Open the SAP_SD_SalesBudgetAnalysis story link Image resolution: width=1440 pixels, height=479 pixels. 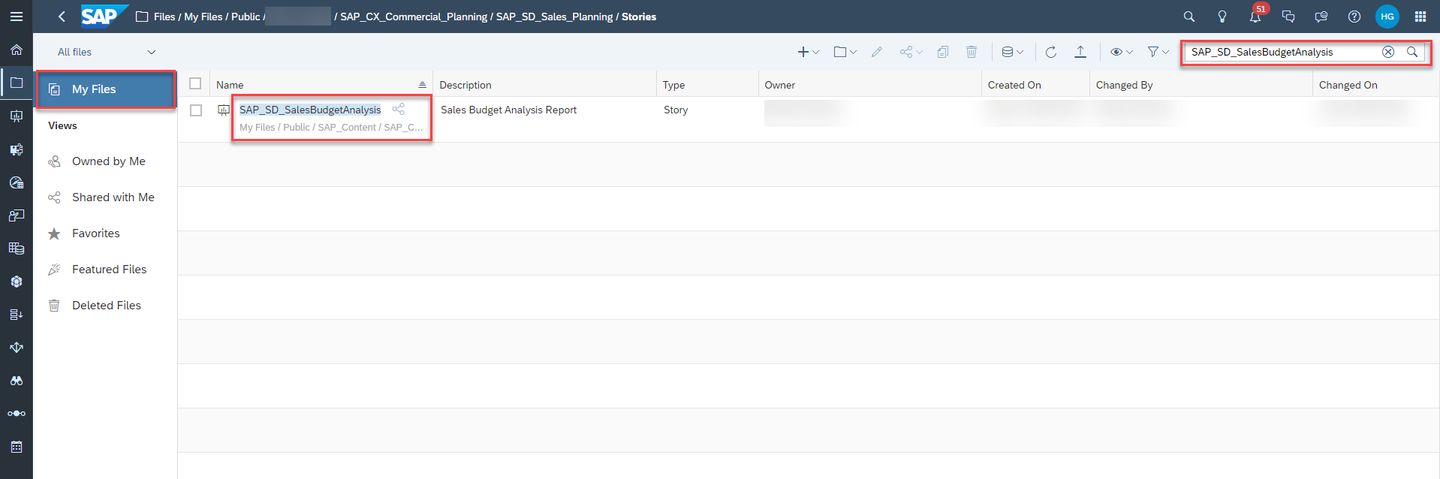pos(310,110)
